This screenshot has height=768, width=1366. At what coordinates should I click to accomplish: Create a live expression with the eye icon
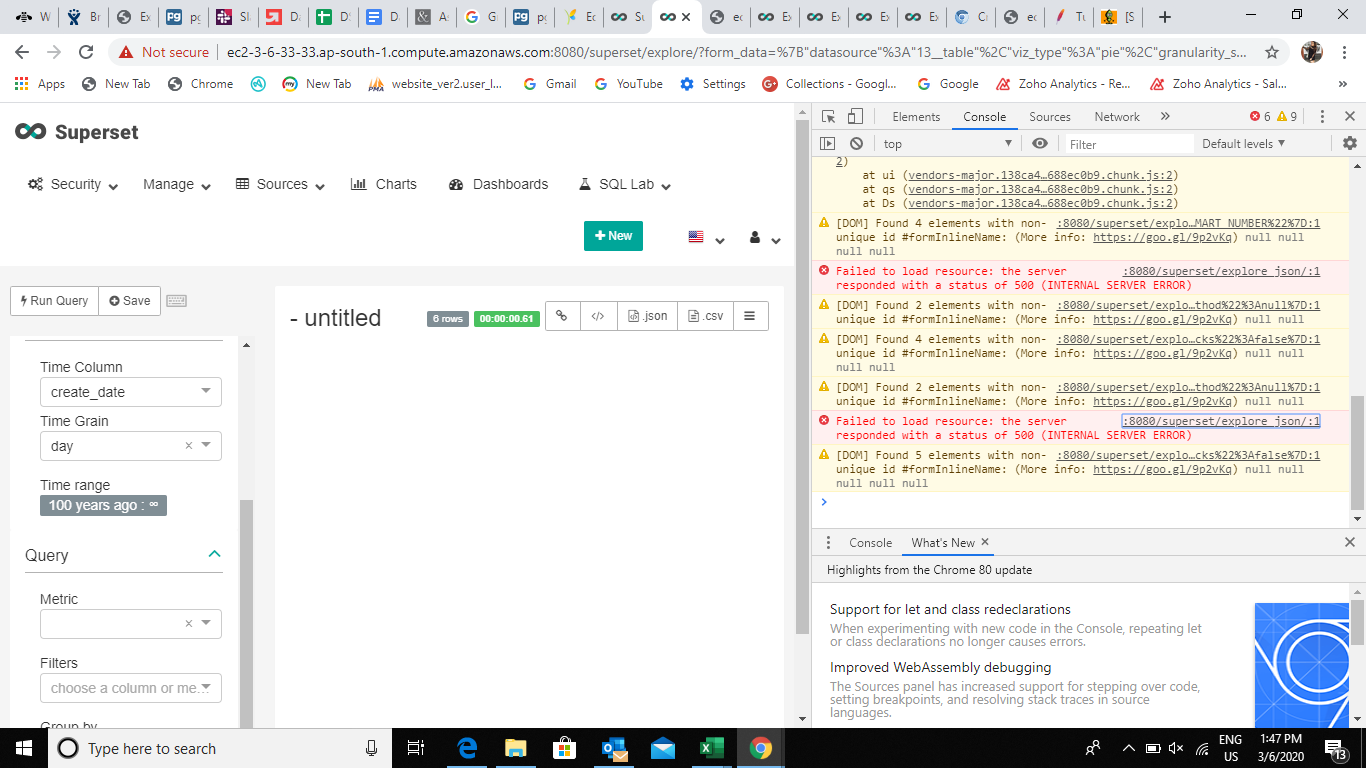[x=1039, y=143]
